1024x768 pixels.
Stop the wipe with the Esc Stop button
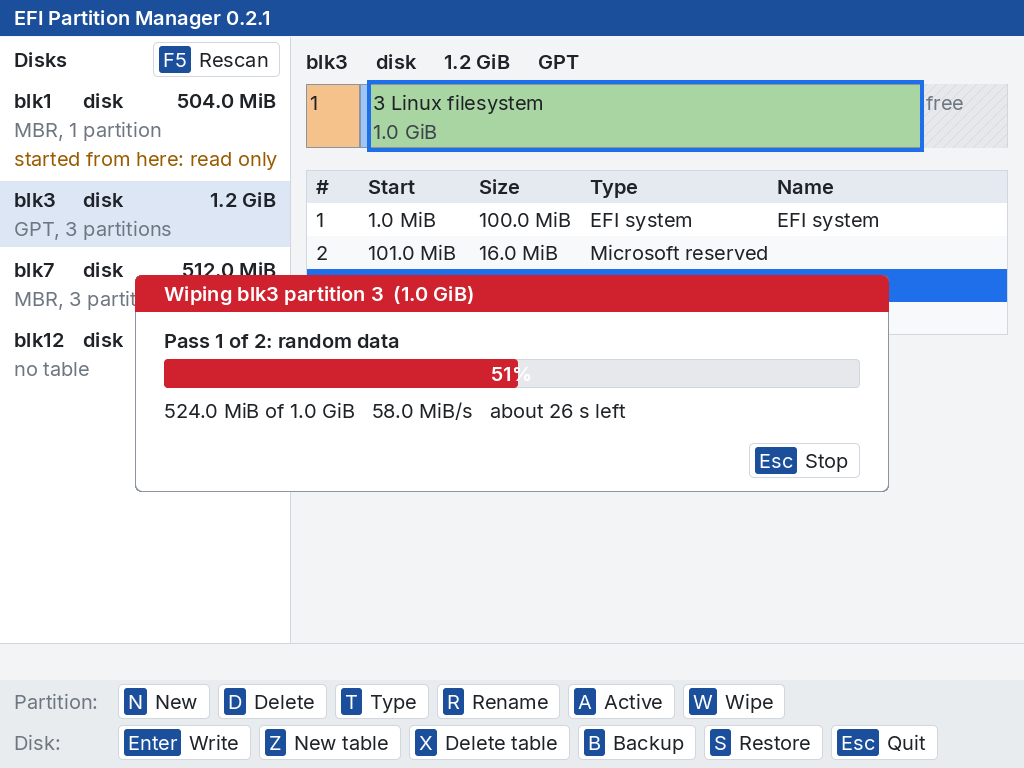[x=804, y=461]
